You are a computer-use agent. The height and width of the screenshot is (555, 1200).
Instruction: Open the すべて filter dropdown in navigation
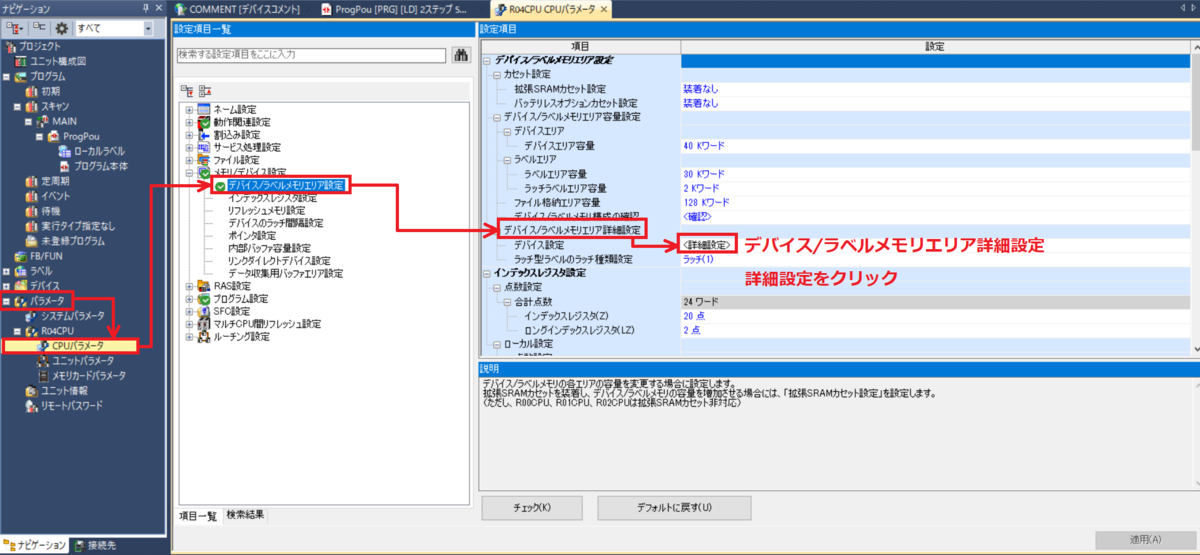(x=148, y=28)
